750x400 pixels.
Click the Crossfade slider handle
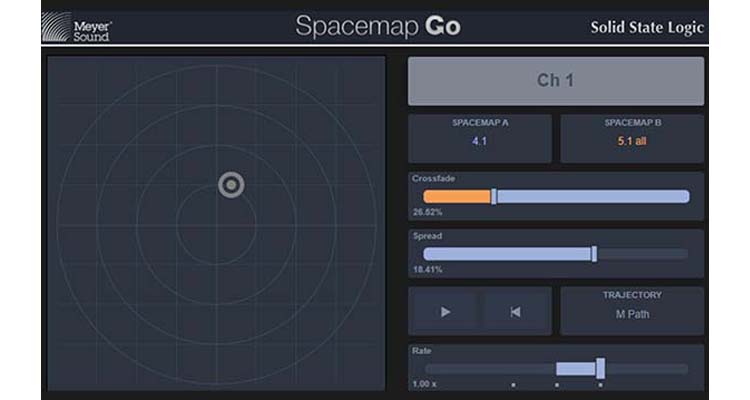(x=494, y=197)
